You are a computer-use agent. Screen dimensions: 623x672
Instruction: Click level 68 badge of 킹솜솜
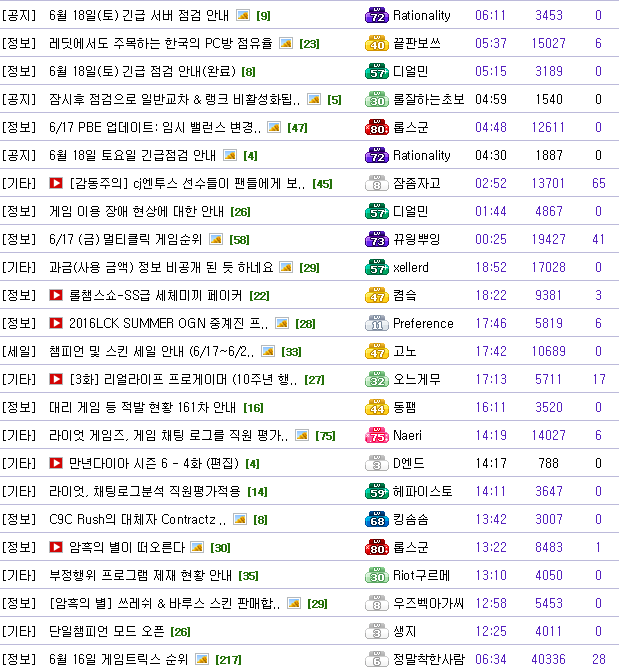click(377, 520)
